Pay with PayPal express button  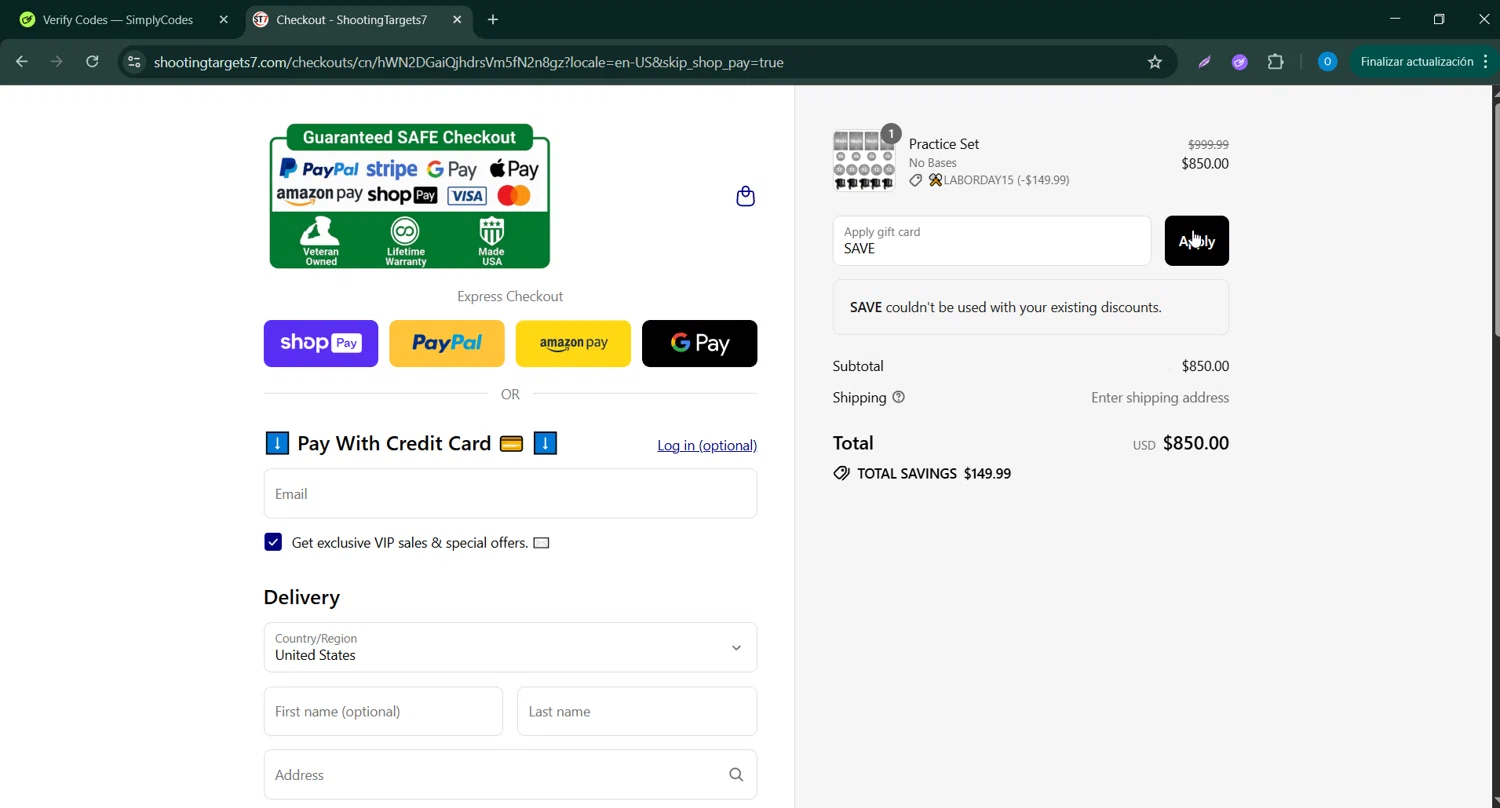(x=447, y=343)
